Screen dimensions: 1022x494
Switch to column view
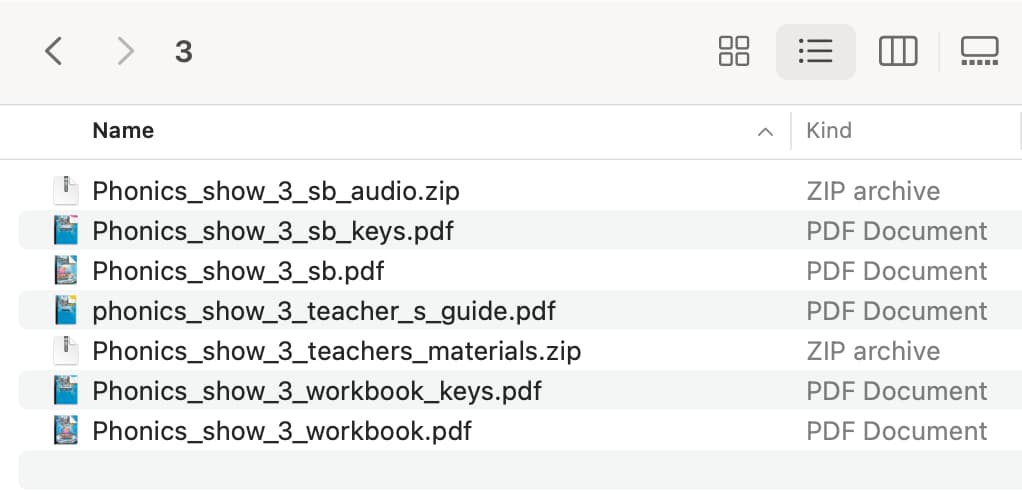pyautogui.click(x=898, y=51)
